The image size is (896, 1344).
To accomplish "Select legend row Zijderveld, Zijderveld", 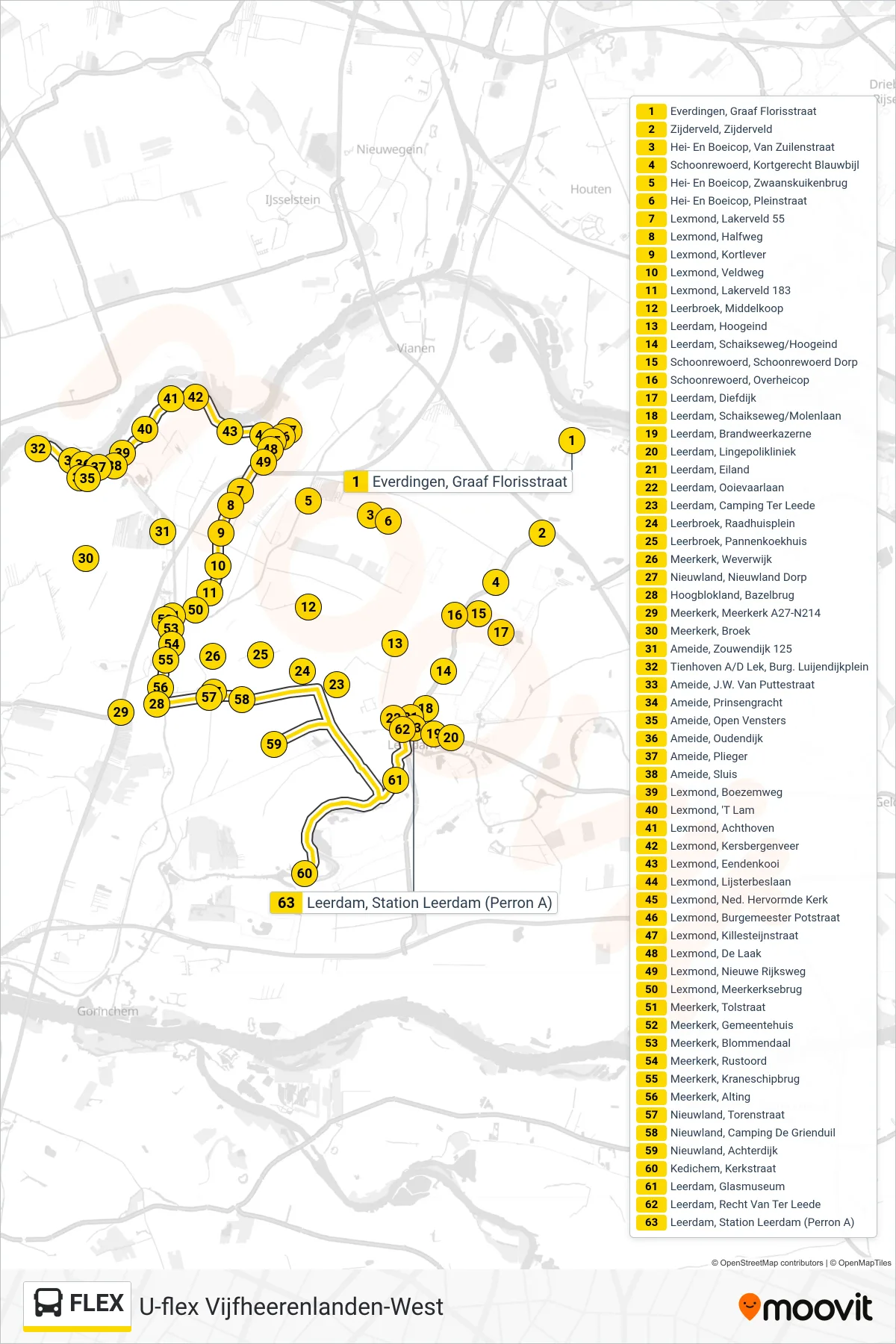I will (x=753, y=129).
